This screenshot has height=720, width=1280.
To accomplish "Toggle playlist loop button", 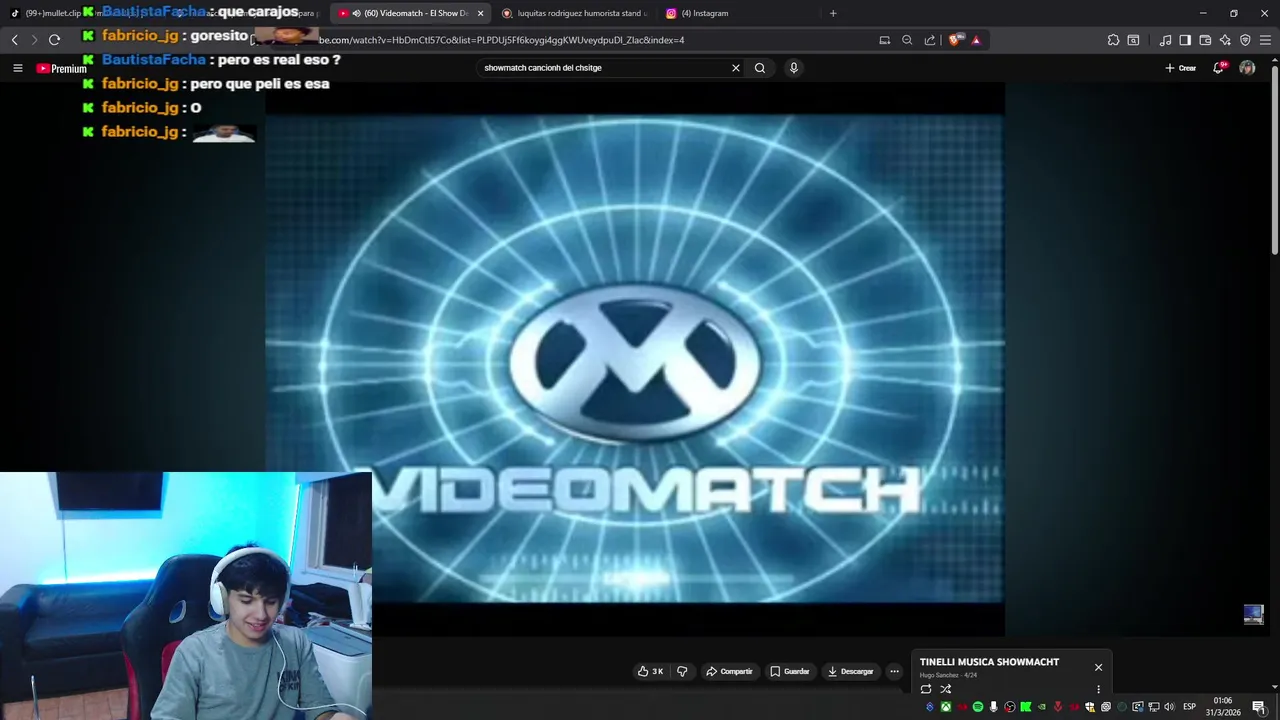I will [926, 689].
